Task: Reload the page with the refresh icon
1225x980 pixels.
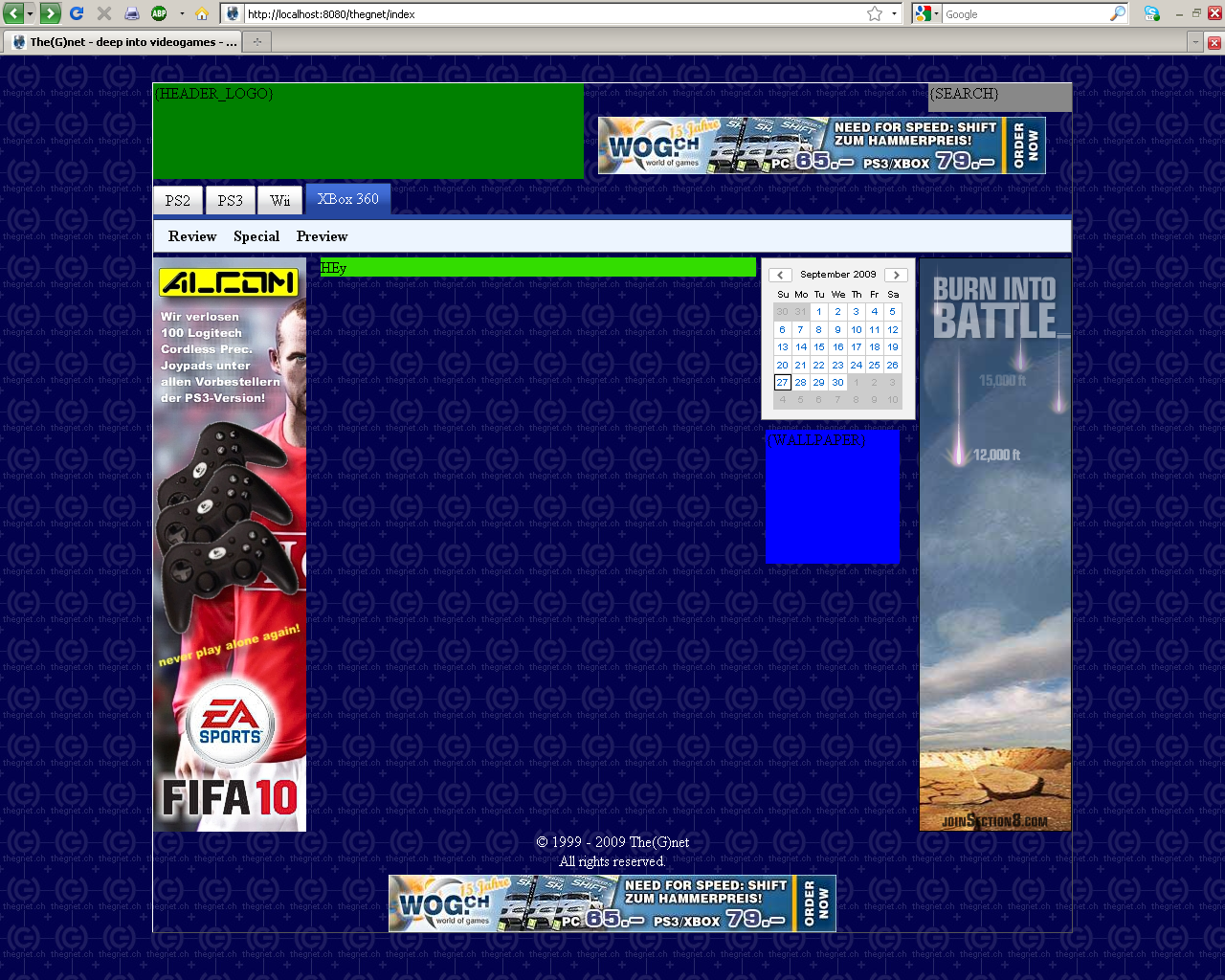Action: 77,13
